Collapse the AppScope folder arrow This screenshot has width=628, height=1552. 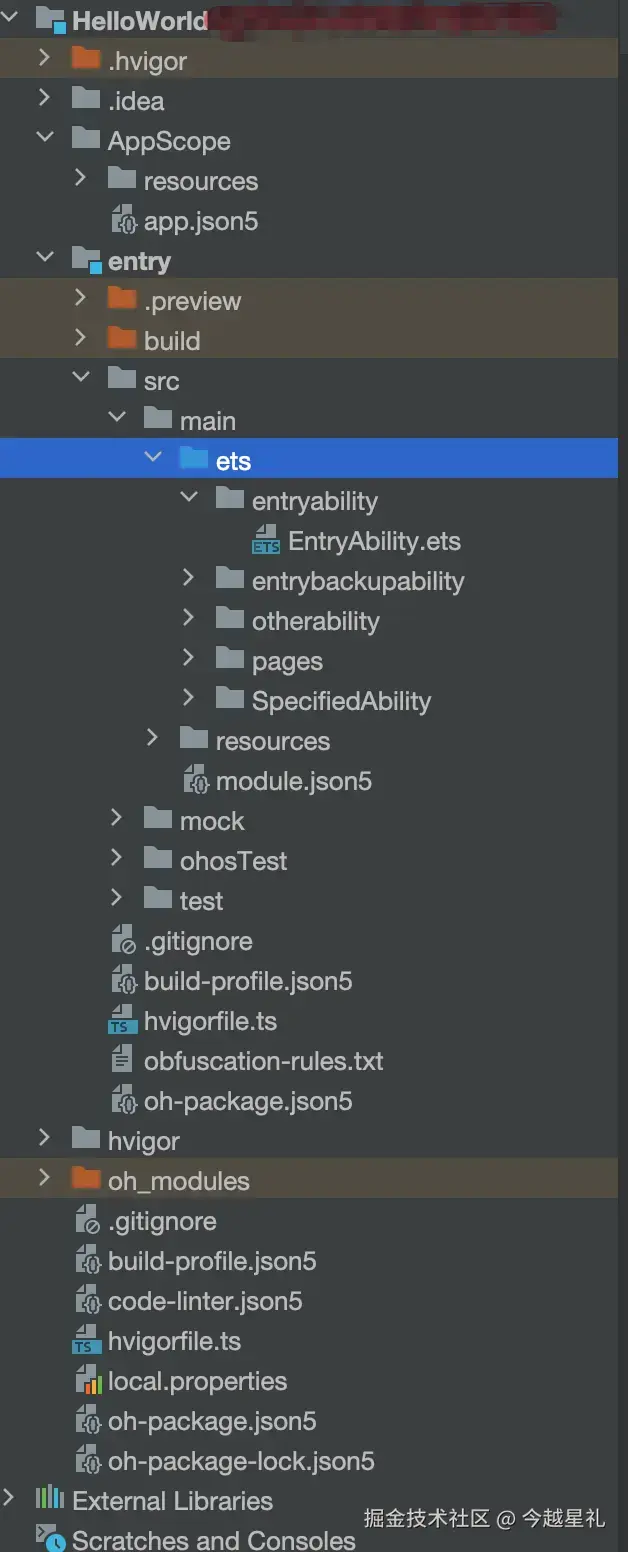coord(44,139)
